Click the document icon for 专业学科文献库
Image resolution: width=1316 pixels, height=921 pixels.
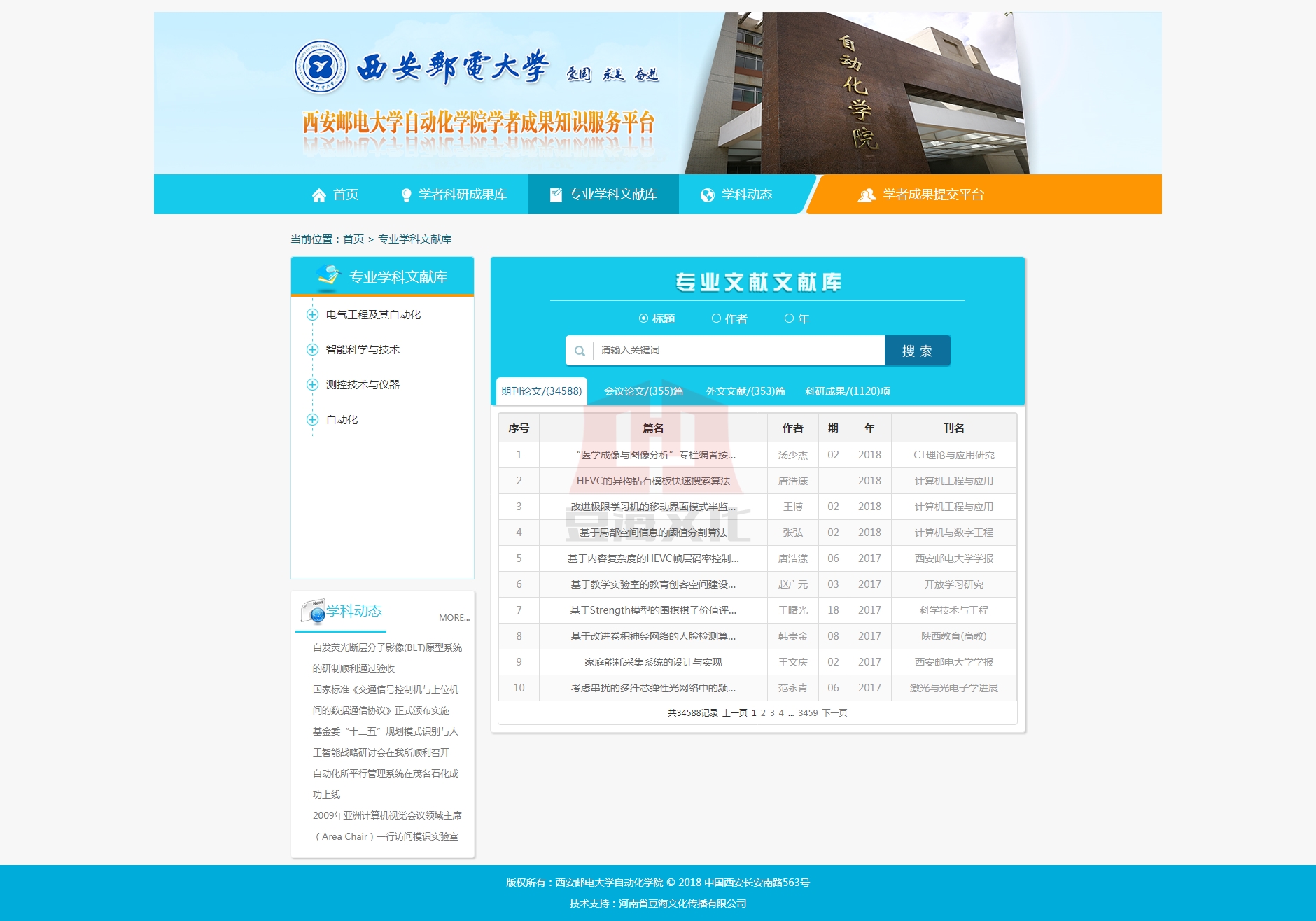coord(556,195)
